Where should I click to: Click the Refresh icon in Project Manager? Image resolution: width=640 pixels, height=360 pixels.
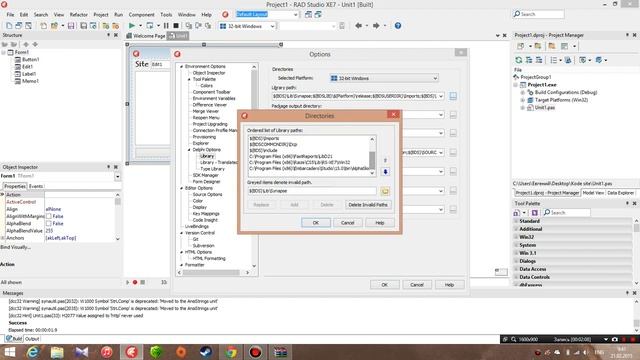click(519, 60)
